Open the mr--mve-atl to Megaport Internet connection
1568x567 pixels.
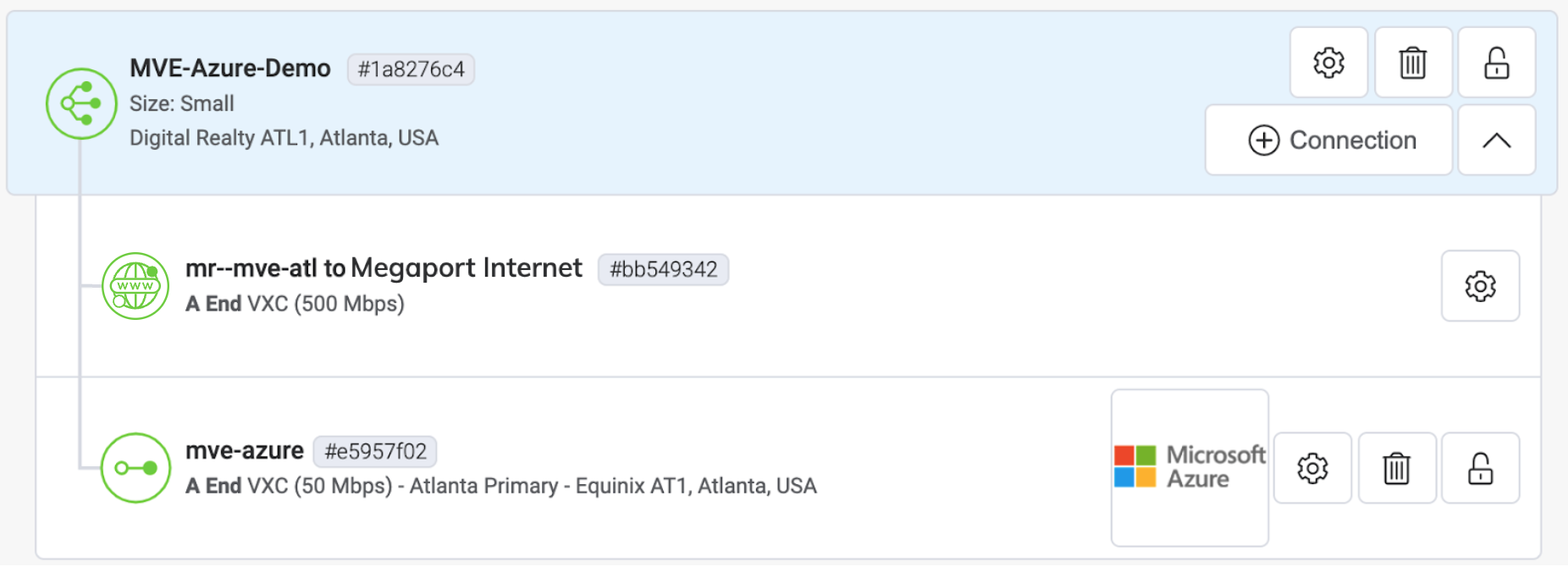(x=384, y=268)
